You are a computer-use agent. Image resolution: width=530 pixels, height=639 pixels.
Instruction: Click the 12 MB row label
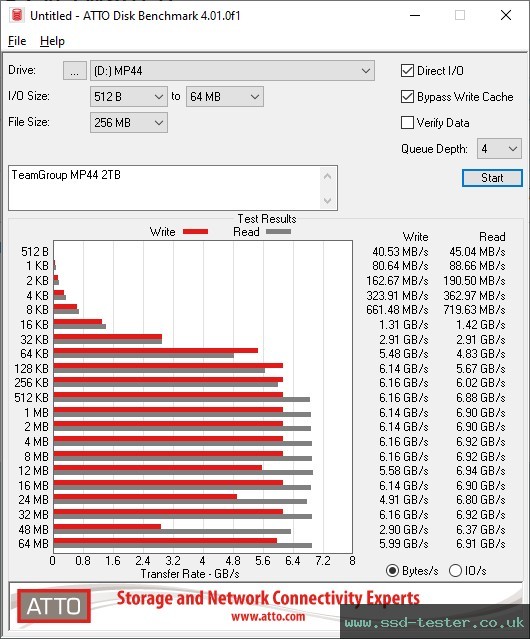[33, 471]
